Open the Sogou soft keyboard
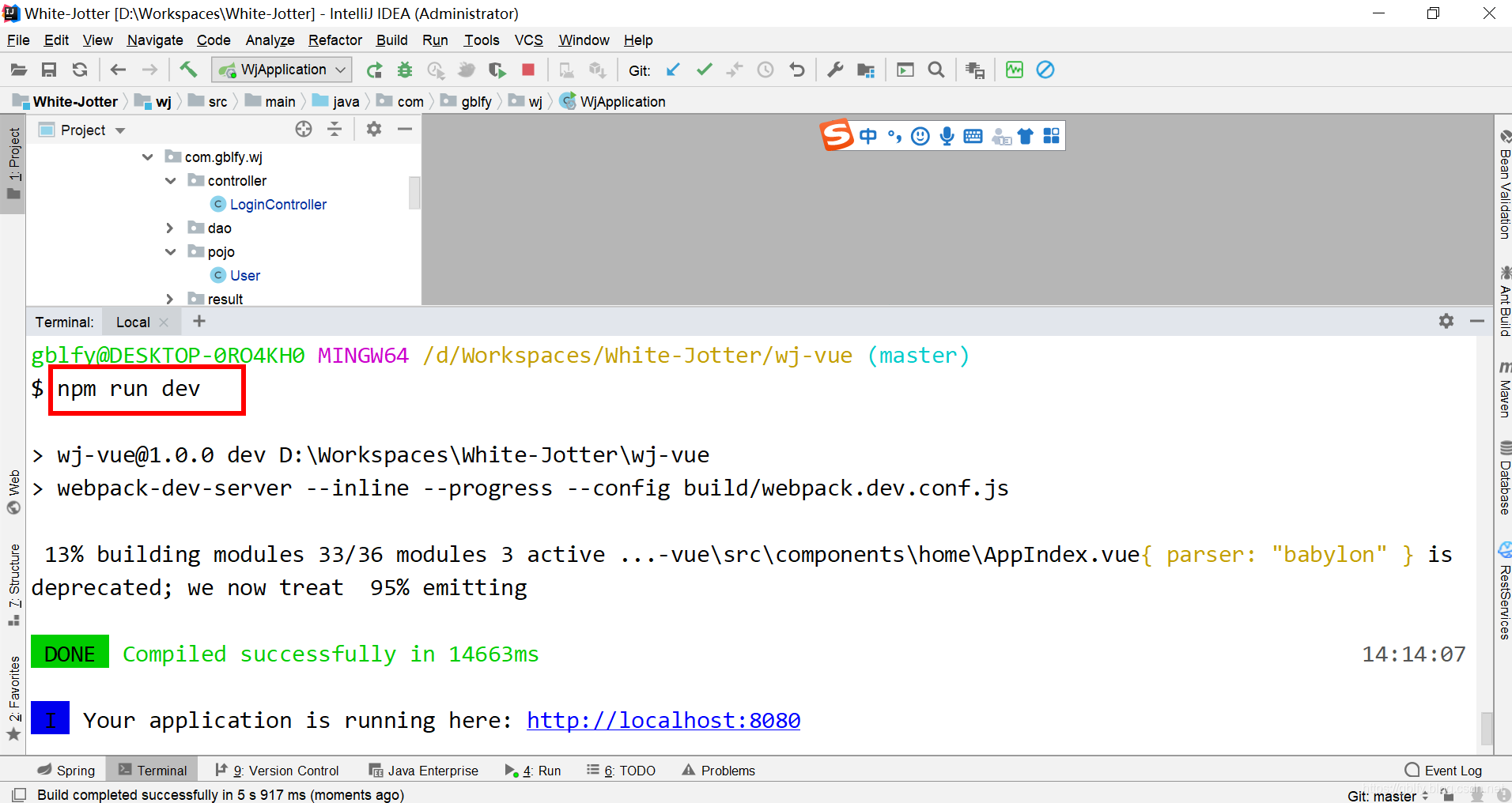The width and height of the screenshot is (1512, 803). tap(973, 136)
